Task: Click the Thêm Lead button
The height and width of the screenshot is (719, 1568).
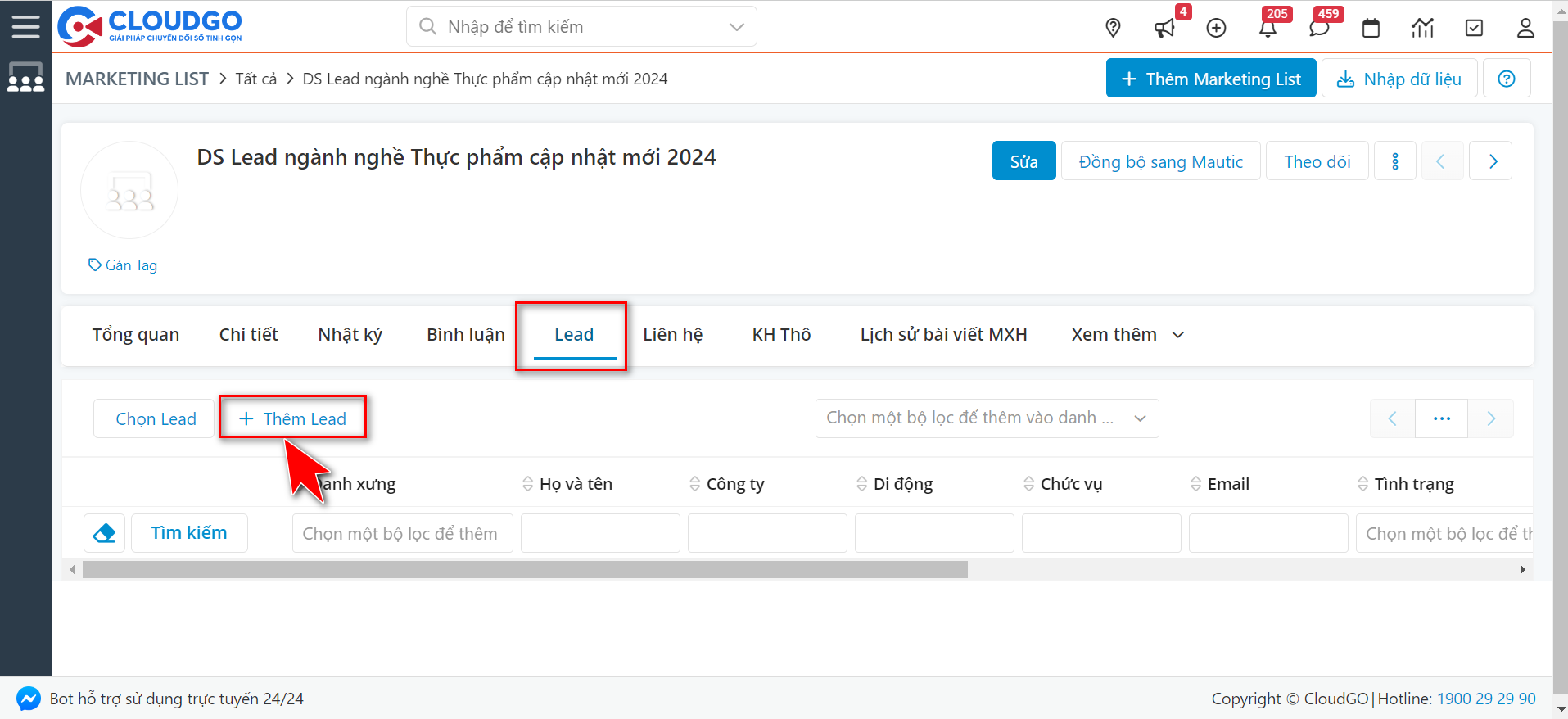Action: [x=292, y=418]
